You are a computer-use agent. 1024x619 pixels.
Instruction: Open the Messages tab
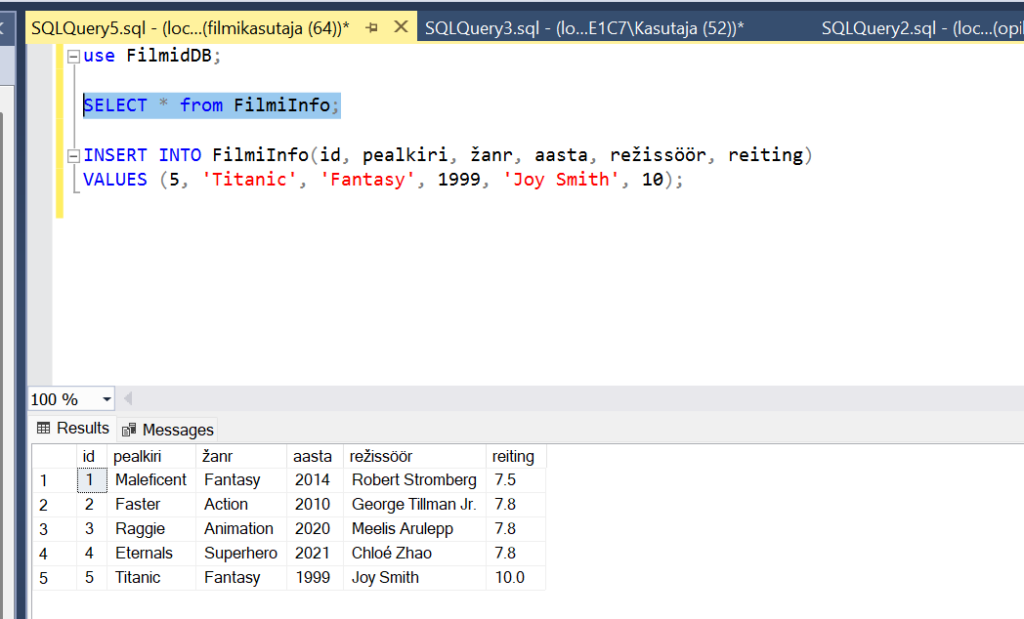pos(168,430)
